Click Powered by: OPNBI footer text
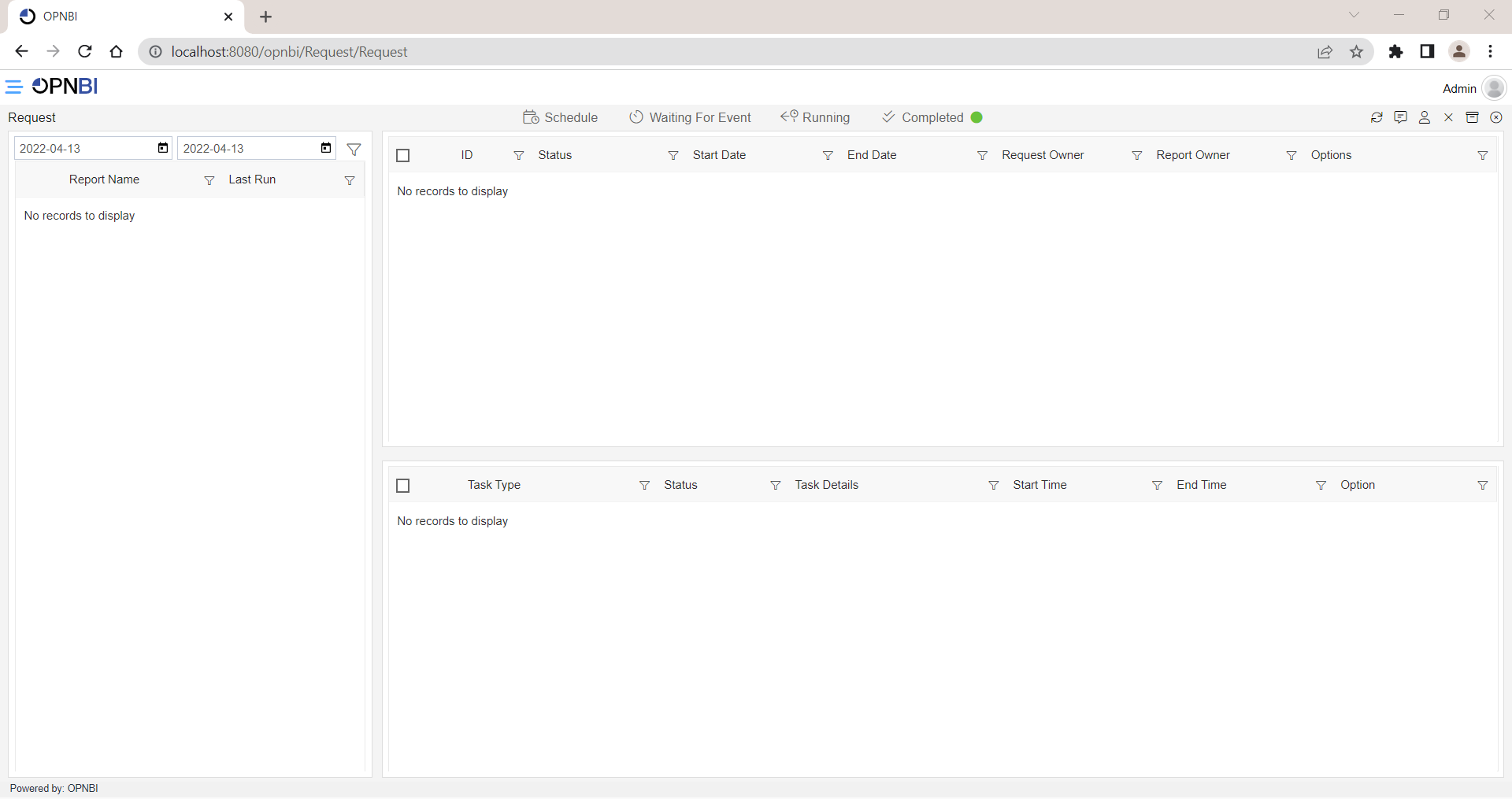 point(54,788)
